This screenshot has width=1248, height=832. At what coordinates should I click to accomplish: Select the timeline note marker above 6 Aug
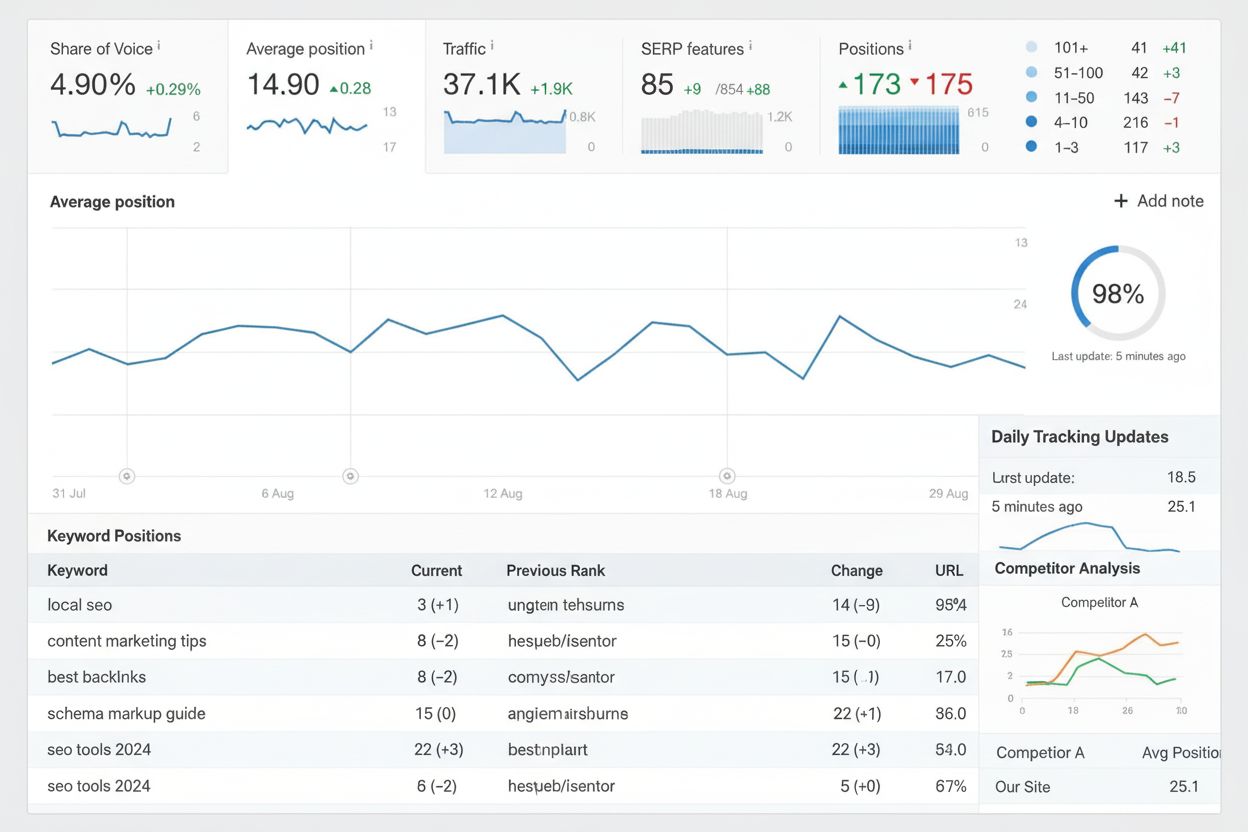pos(350,477)
